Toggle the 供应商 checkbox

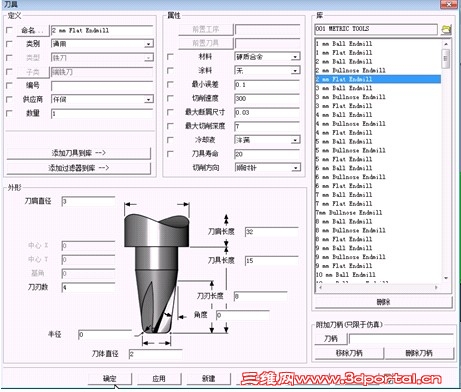click(x=9, y=99)
